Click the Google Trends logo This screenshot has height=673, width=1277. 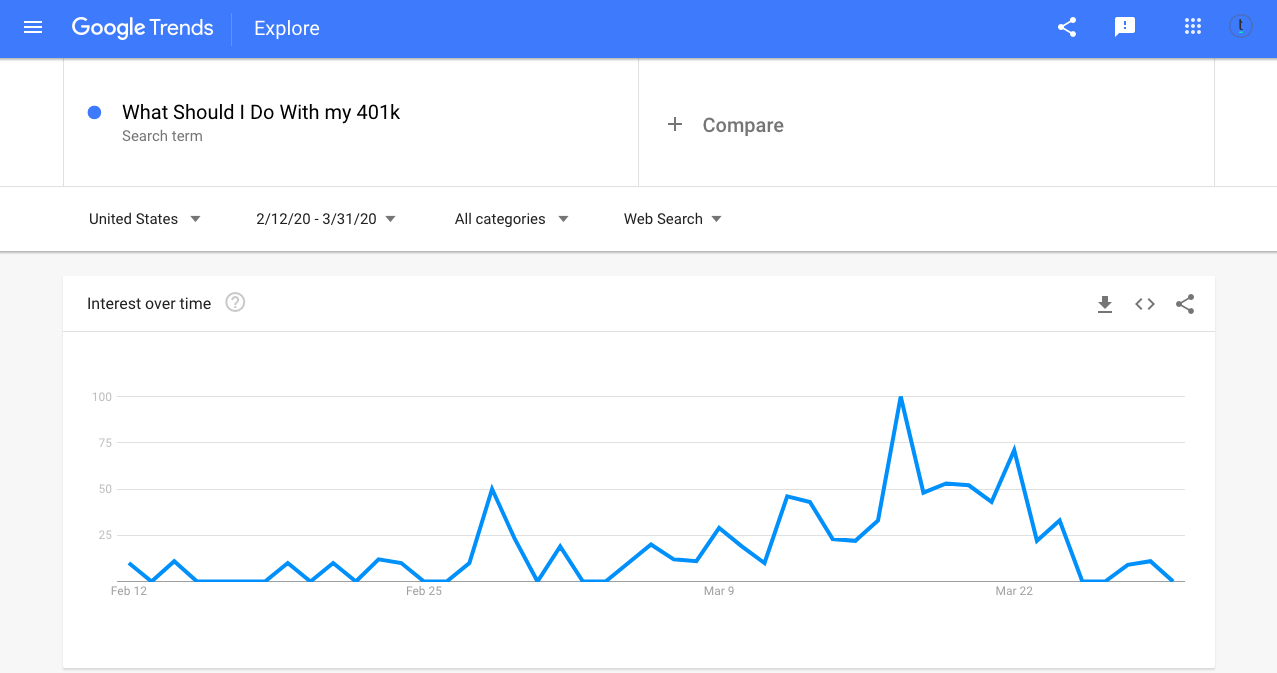[x=142, y=28]
